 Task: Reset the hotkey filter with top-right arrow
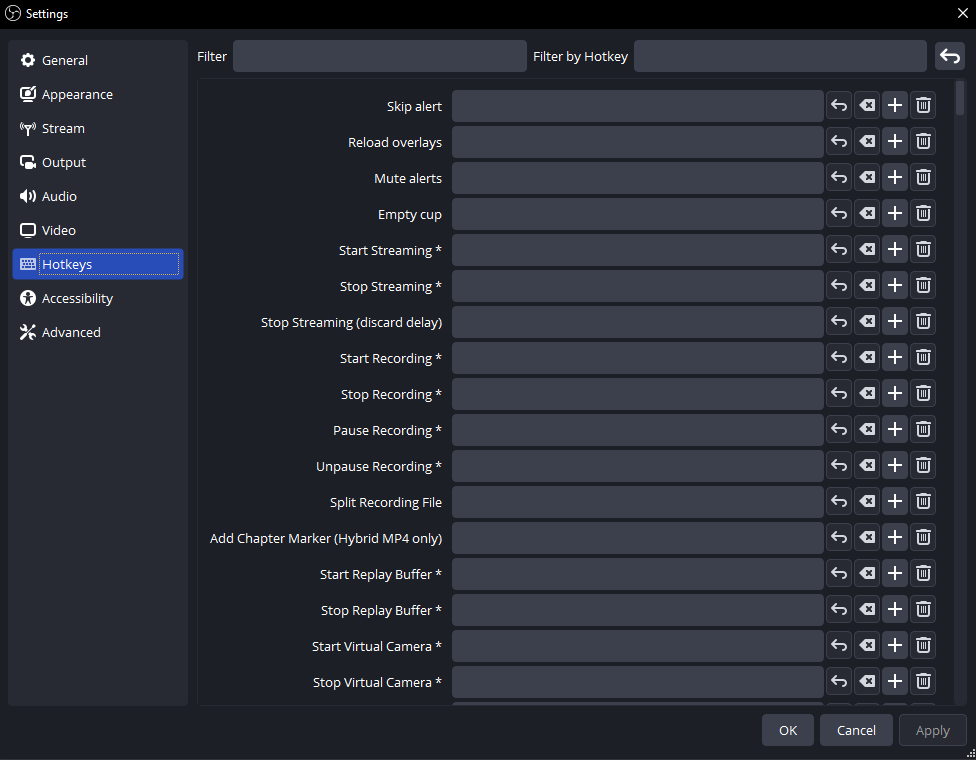(x=950, y=56)
